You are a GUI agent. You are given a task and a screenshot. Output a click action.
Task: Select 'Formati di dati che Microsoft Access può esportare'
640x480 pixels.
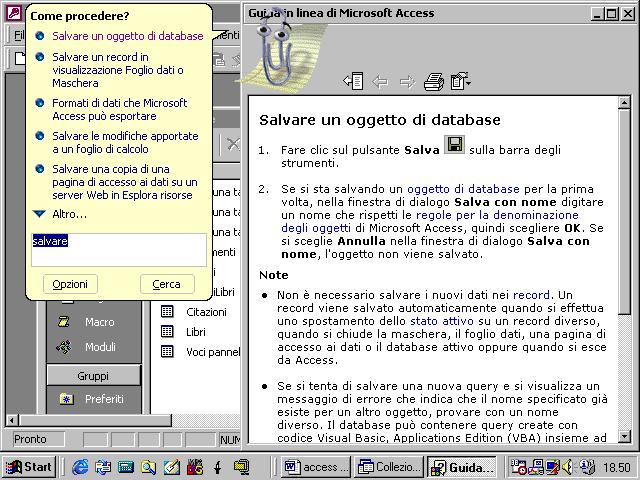click(x=119, y=109)
